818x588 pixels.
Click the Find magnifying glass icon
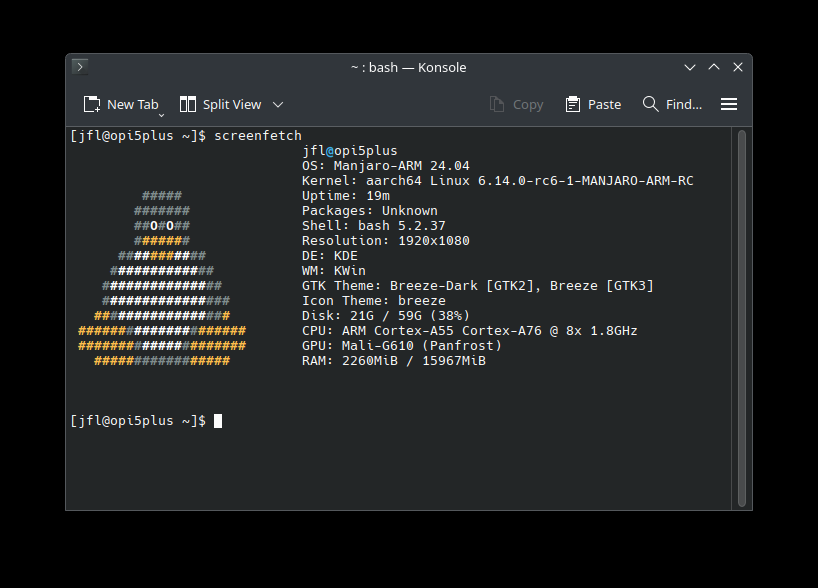pyautogui.click(x=651, y=104)
